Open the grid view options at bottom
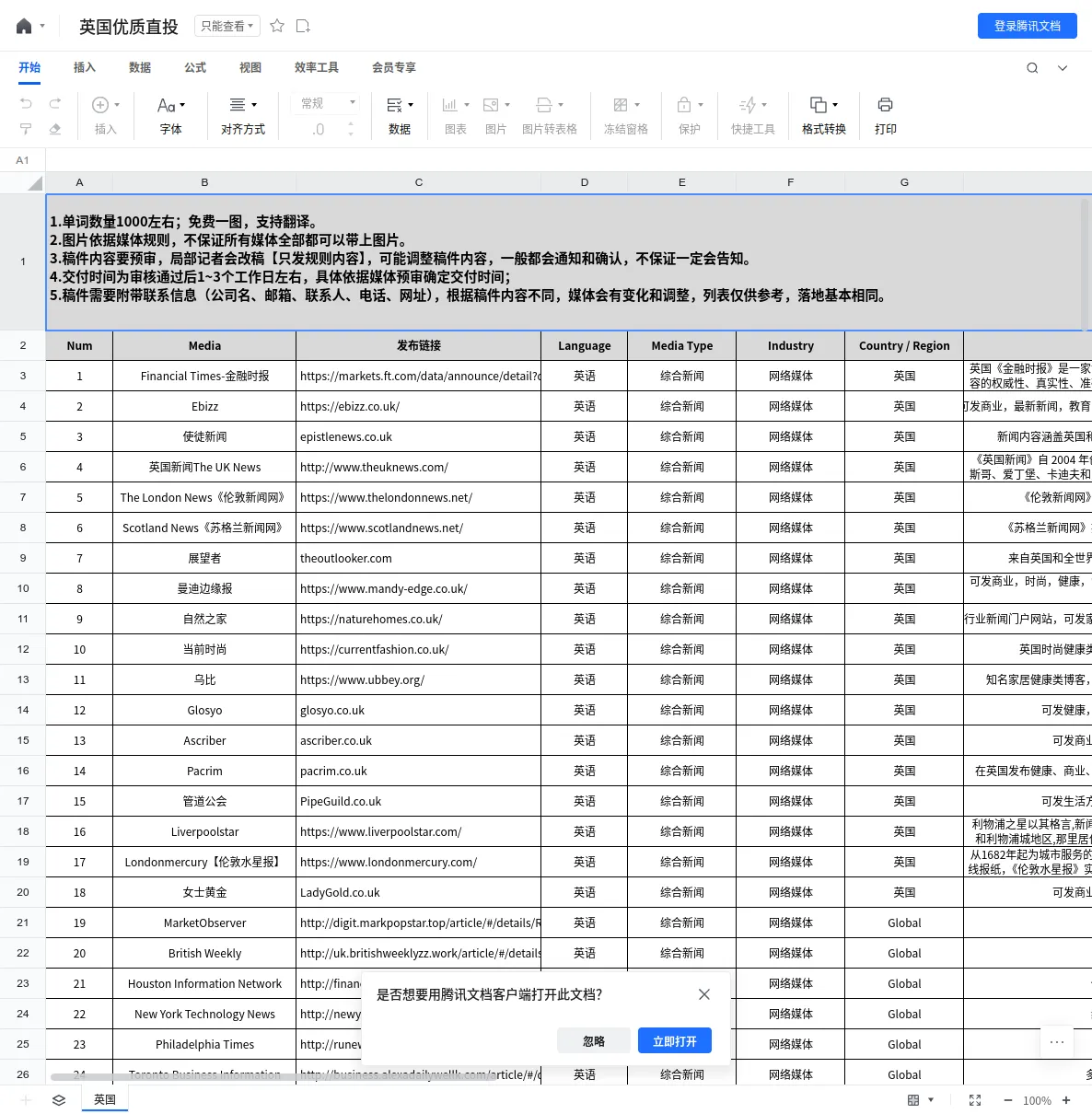This screenshot has height=1114, width=1092. 921,1100
